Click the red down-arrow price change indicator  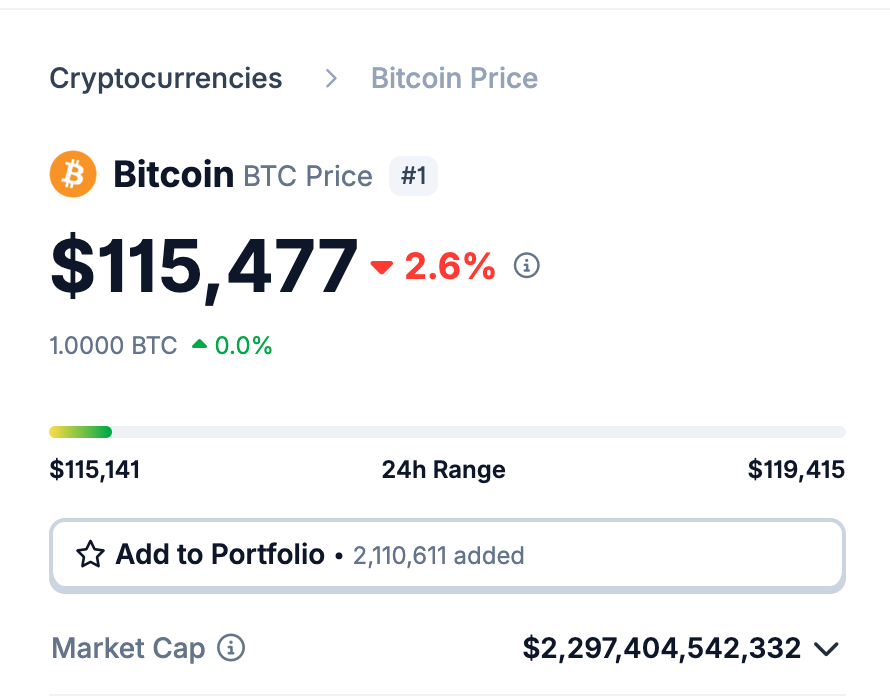(381, 266)
